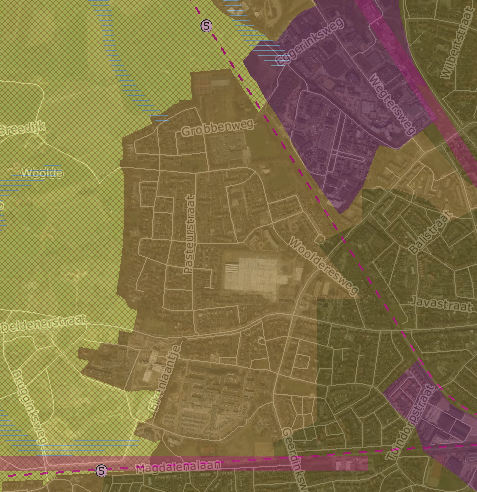
Task: Select the Woolderesweg road label
Action: [x=323, y=266]
